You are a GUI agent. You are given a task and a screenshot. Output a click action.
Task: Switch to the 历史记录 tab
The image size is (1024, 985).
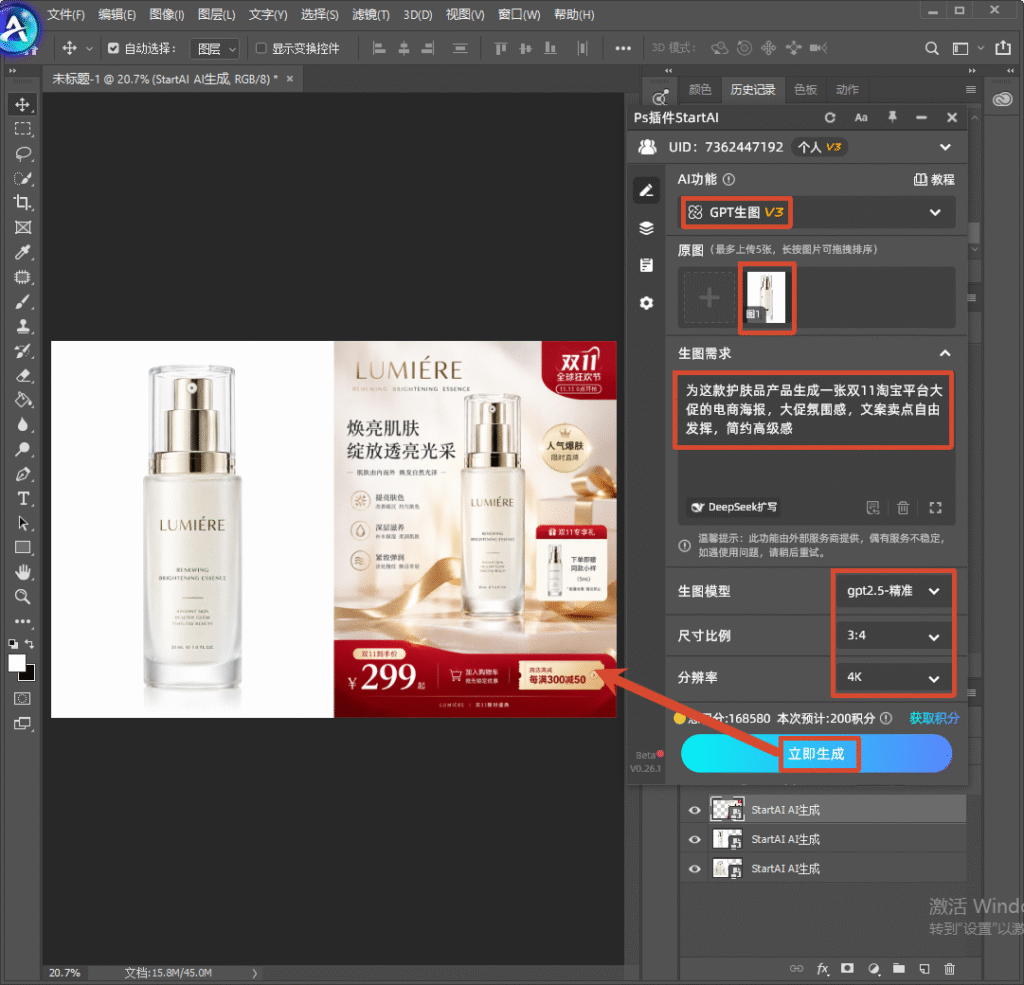tap(752, 89)
